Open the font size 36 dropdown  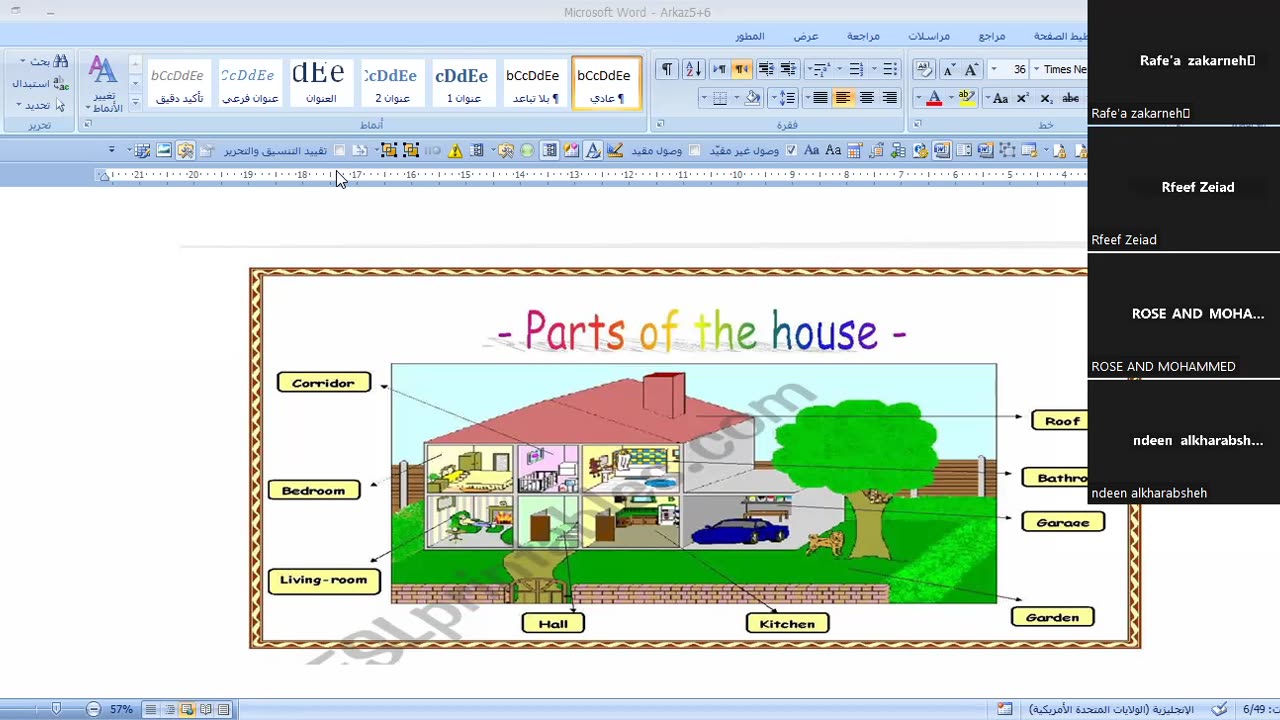click(993, 69)
